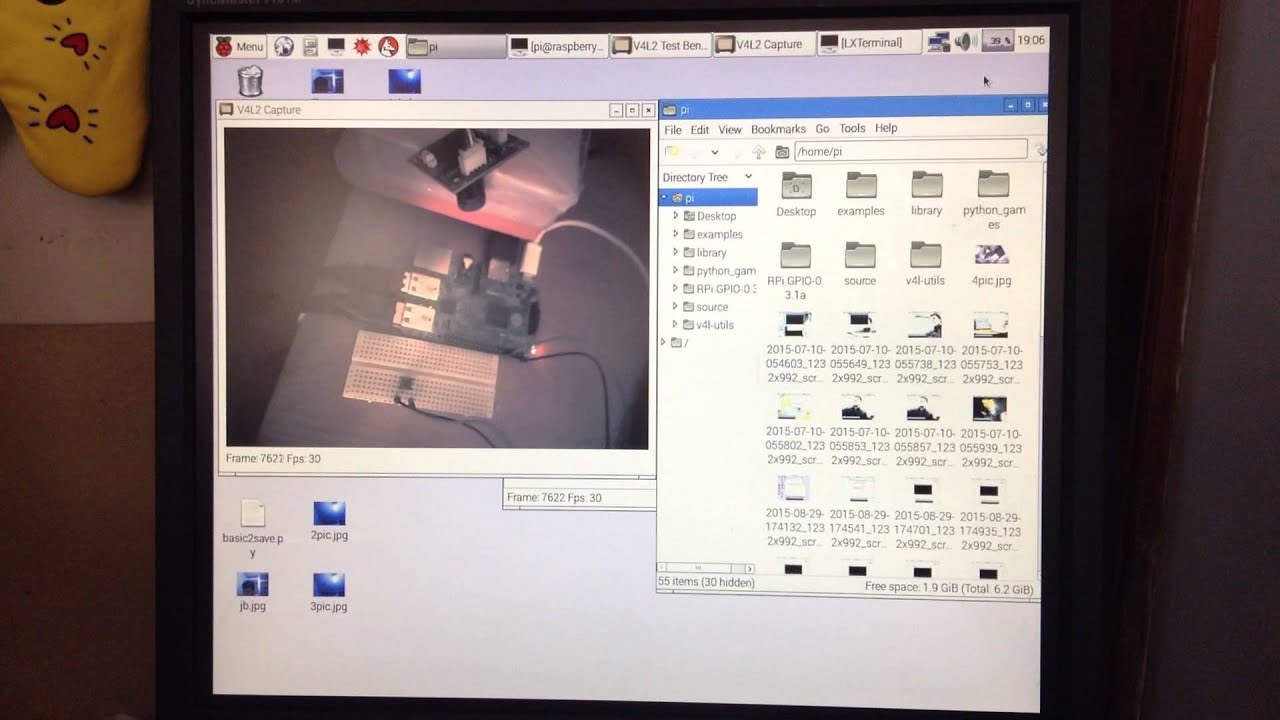Select RPi.GPIO-0.3.1a folder icon
The image size is (1280, 720).
[x=795, y=256]
